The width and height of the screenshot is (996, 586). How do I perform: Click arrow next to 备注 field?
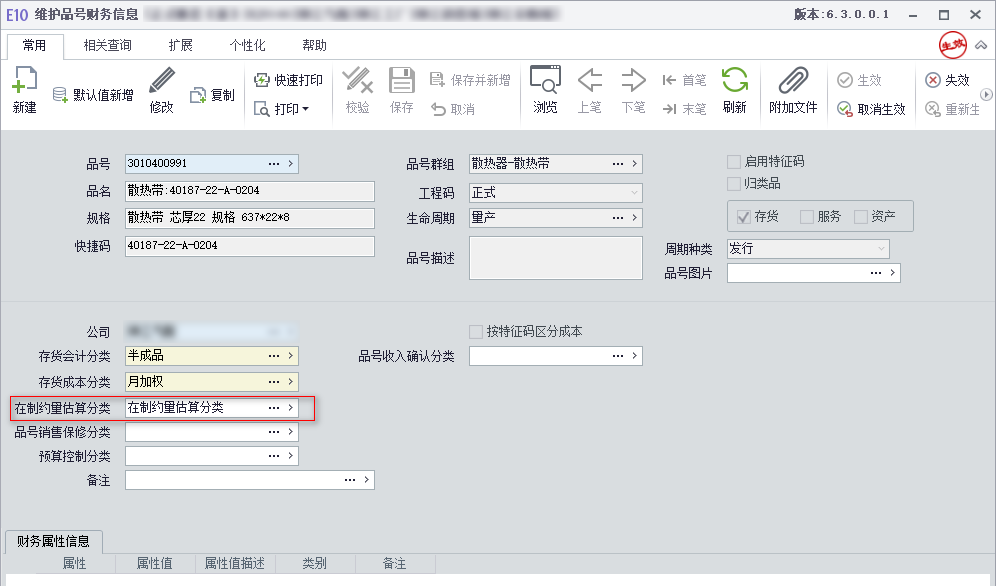tap(367, 480)
